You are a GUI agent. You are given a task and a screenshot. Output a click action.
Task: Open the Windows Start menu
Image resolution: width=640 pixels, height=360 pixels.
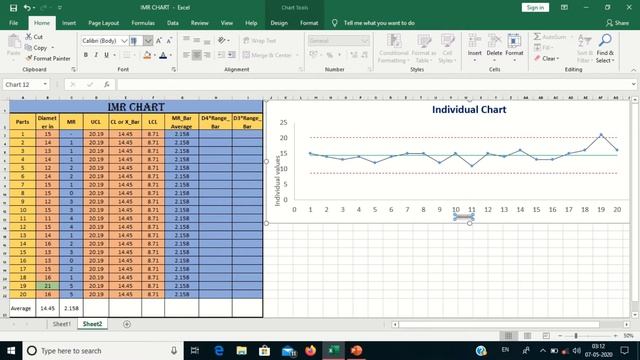point(11,351)
